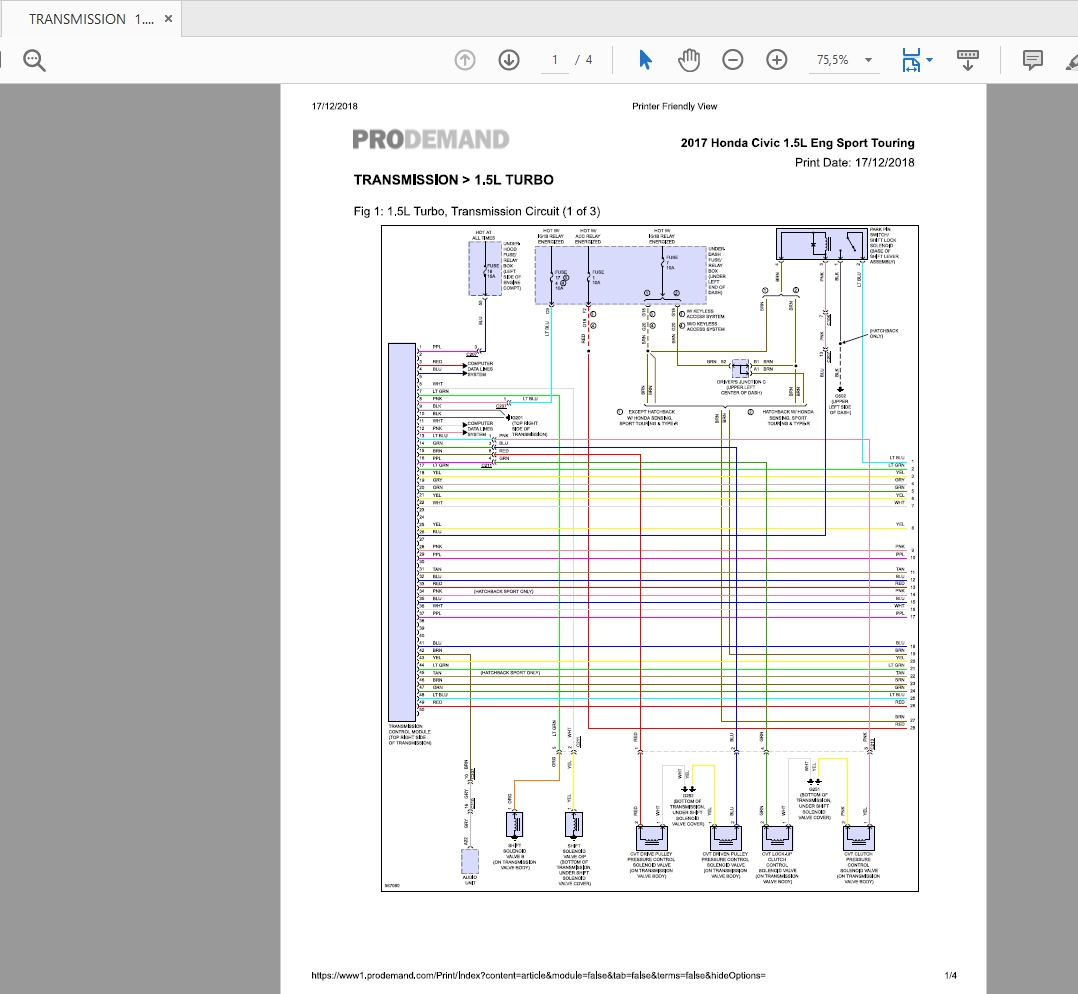Click the 1/4 page footer text
This screenshot has height=994, width=1078.
coord(950,975)
